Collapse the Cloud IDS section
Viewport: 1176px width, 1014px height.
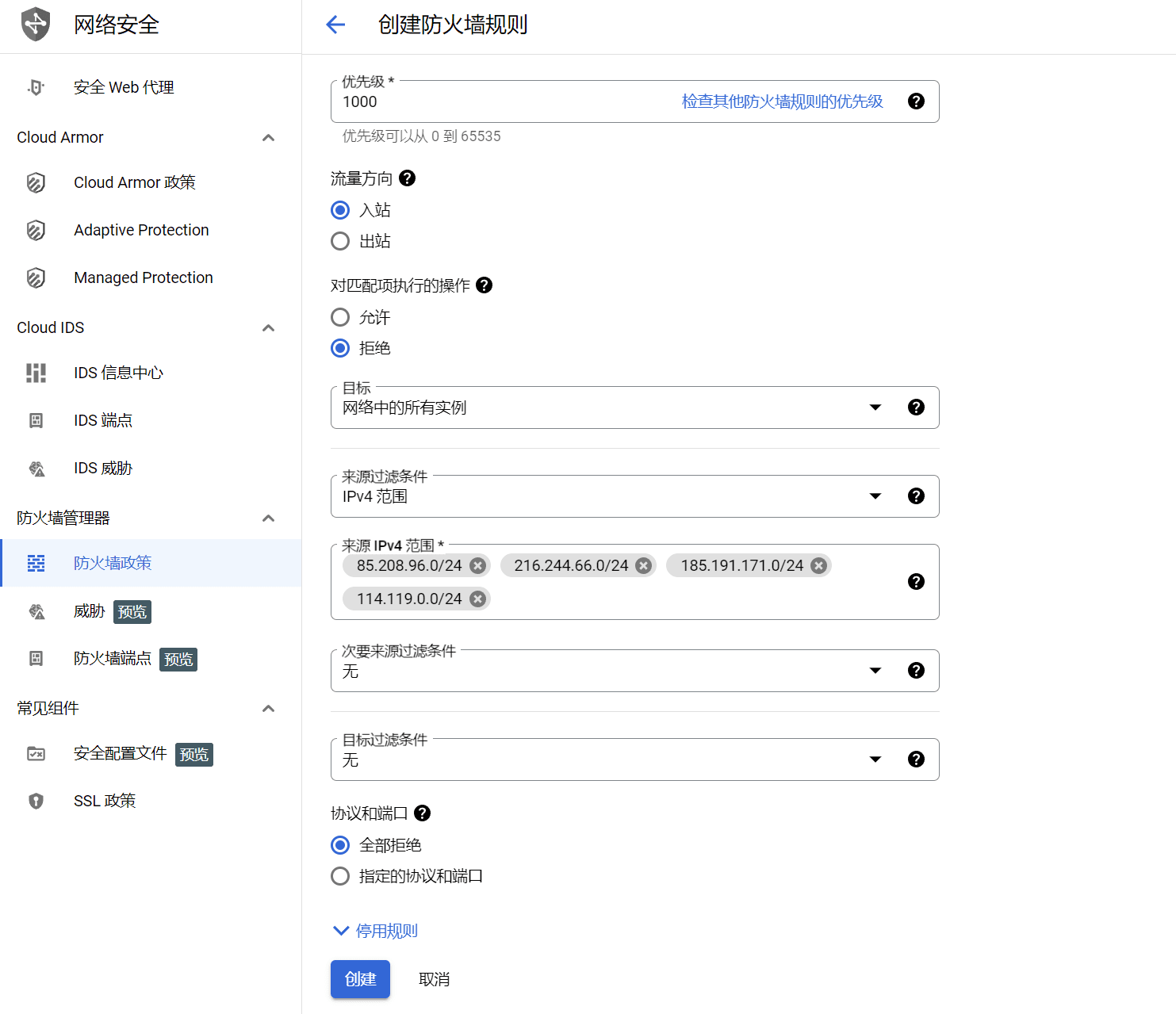269,327
